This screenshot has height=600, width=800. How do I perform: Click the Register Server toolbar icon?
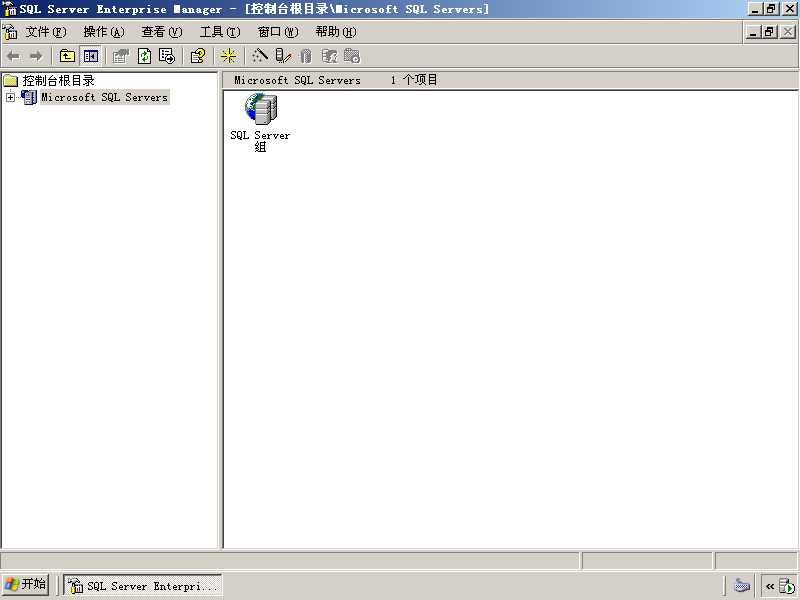(x=283, y=56)
